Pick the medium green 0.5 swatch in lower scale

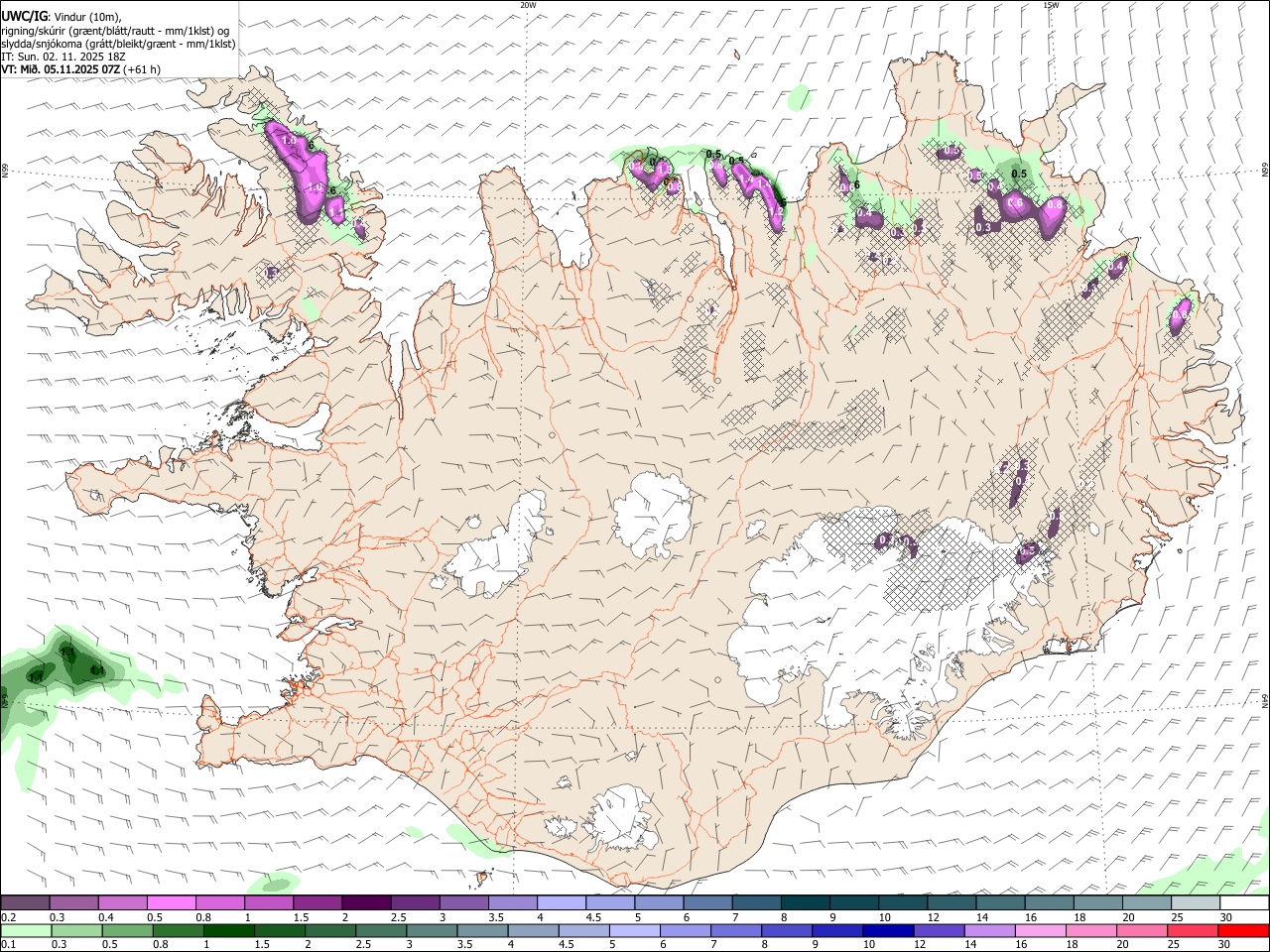pos(127,930)
